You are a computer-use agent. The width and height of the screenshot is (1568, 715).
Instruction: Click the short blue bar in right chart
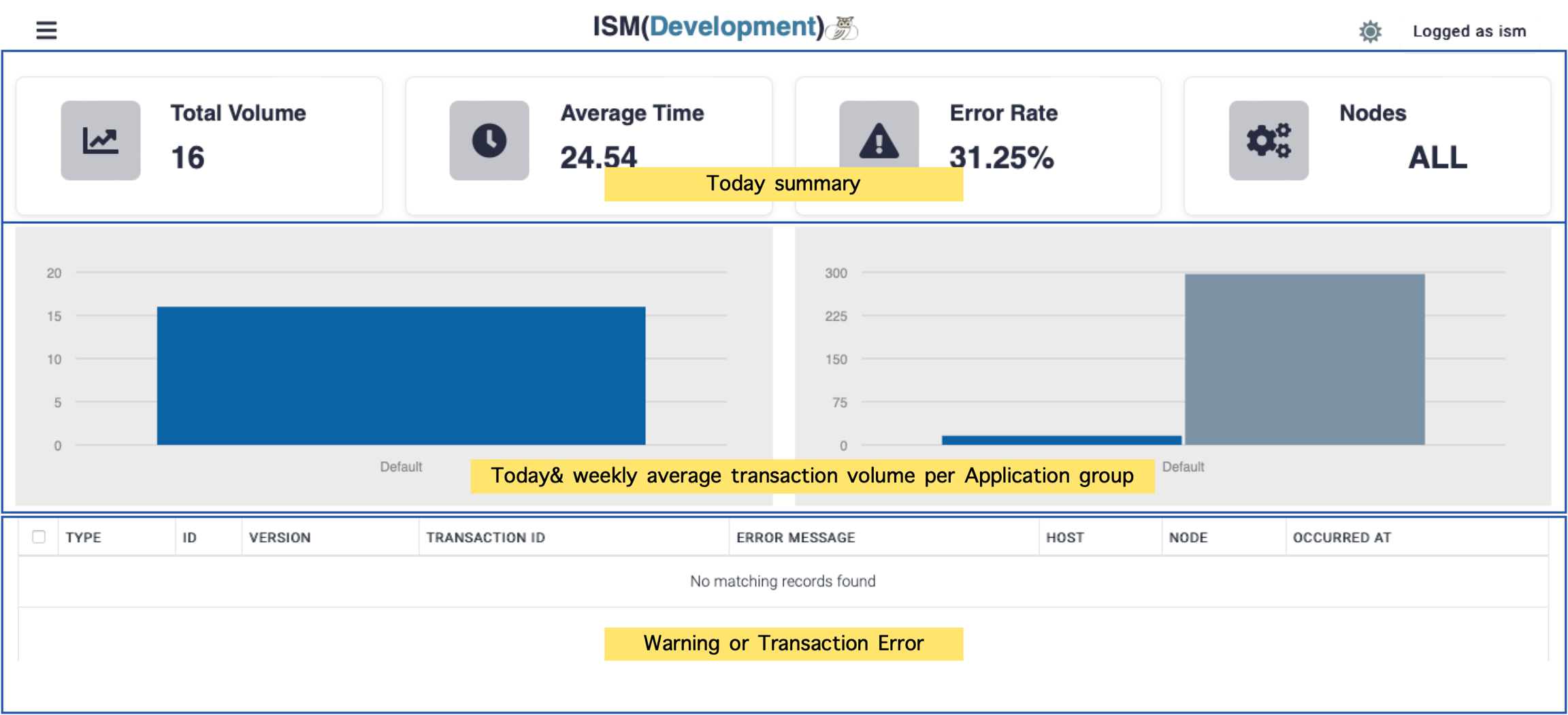(1061, 440)
